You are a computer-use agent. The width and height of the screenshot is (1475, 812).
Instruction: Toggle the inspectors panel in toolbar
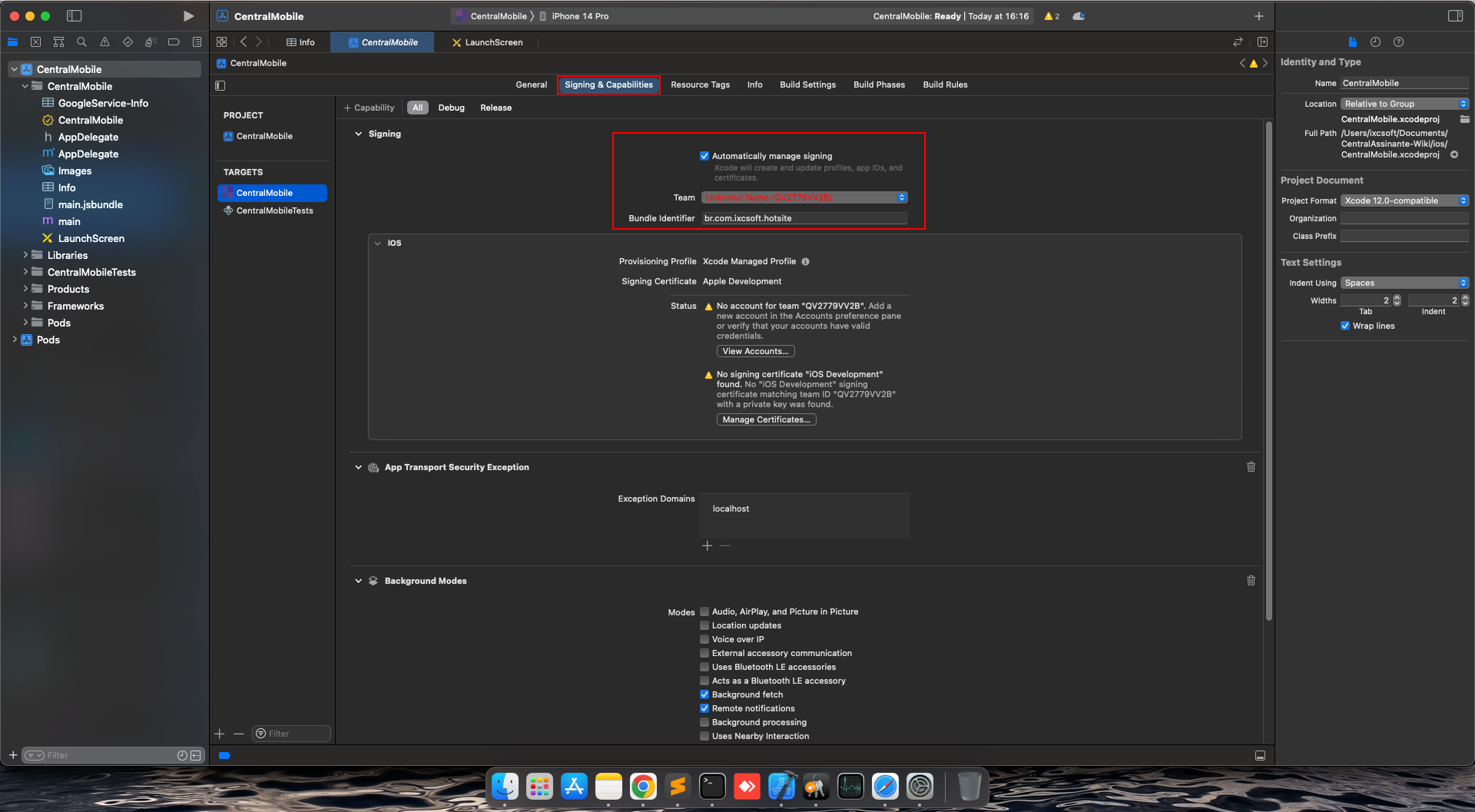1455,15
